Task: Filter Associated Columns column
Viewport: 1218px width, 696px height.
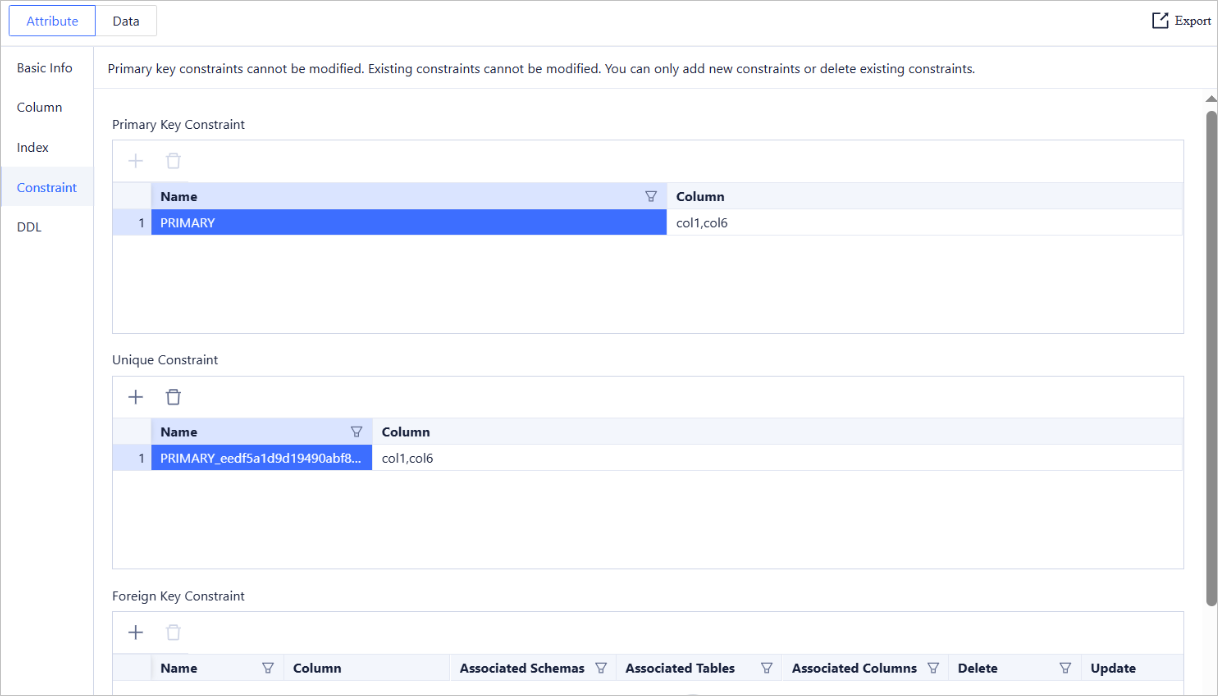Action: (x=933, y=668)
